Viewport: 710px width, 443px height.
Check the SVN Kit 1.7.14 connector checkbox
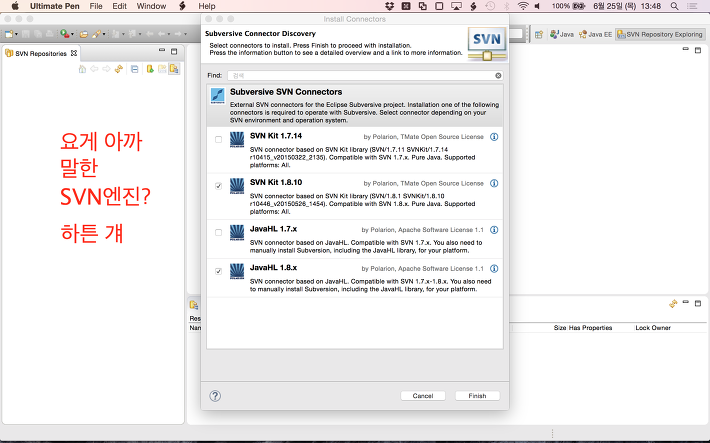(x=218, y=140)
